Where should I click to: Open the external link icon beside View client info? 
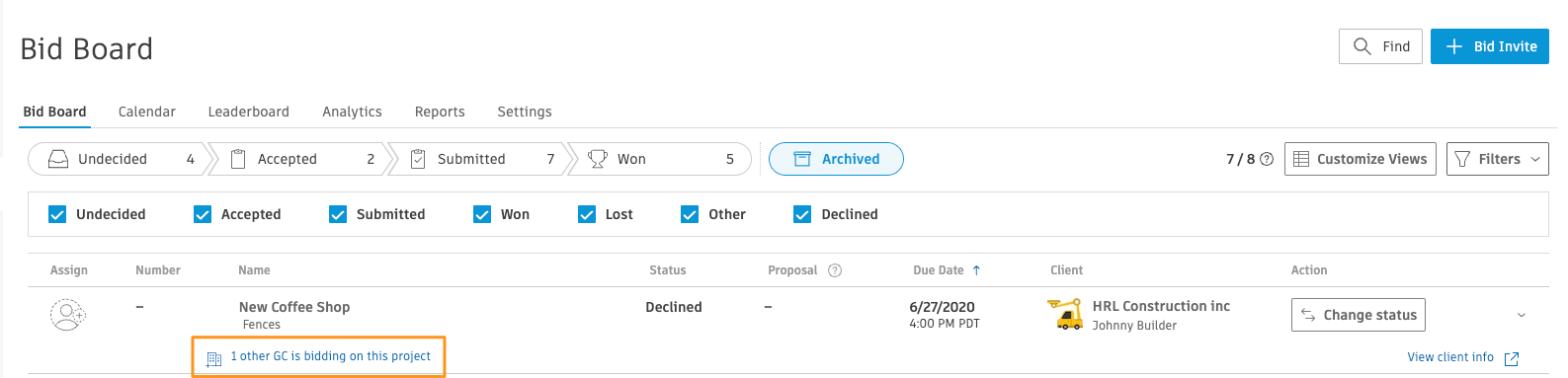click(1511, 358)
